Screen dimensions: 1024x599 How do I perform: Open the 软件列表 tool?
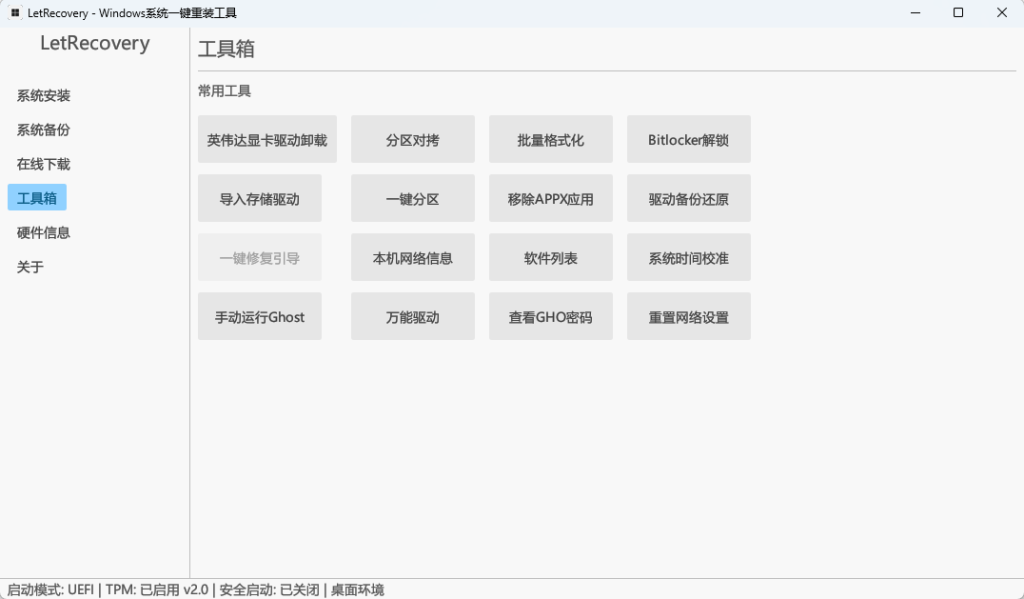550,257
